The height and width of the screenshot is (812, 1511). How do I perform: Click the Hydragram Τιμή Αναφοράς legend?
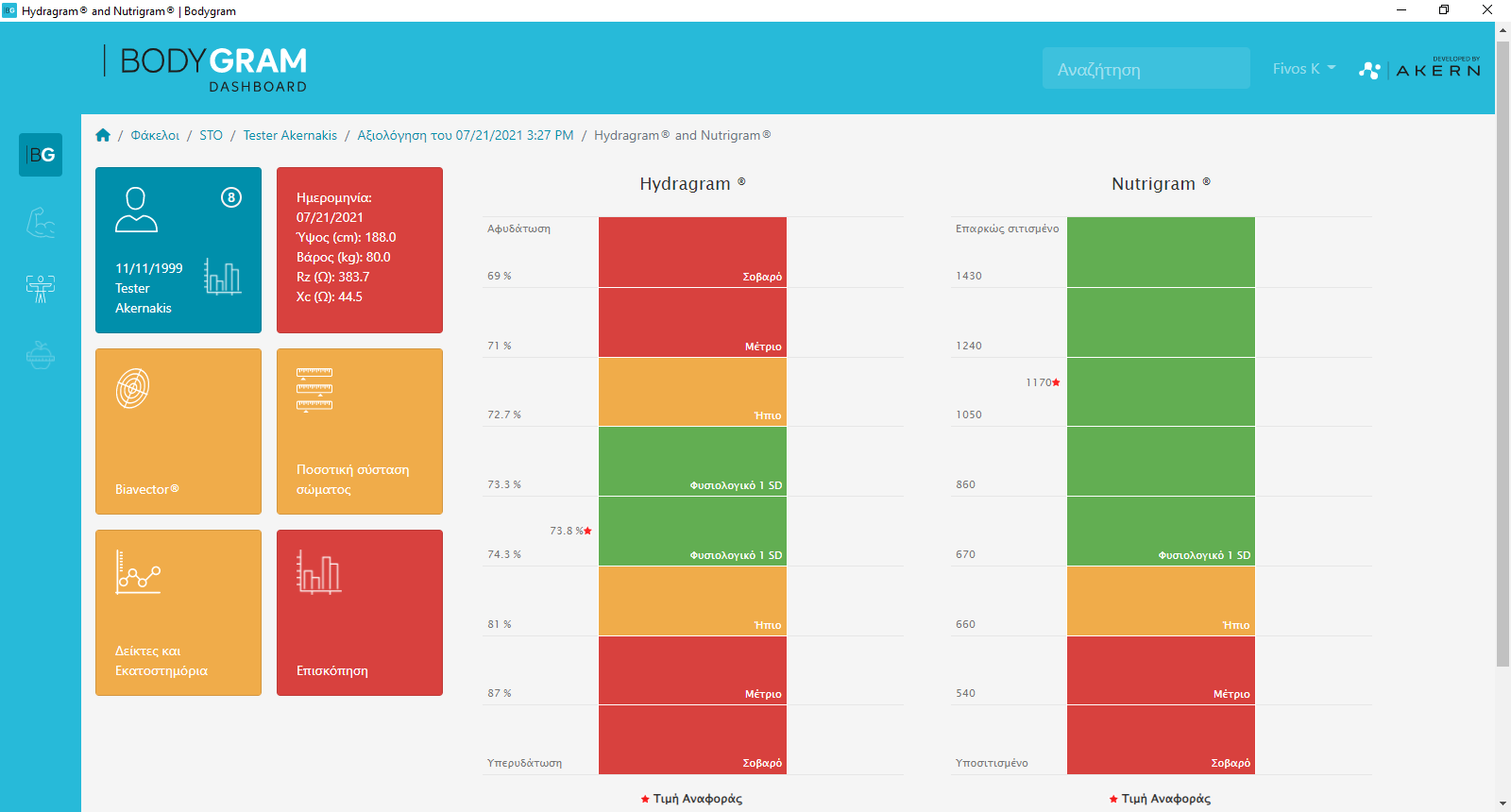tap(691, 799)
